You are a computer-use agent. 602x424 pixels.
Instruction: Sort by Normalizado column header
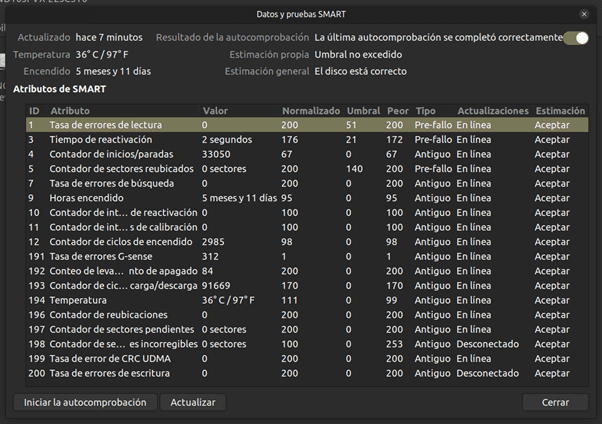(310, 110)
